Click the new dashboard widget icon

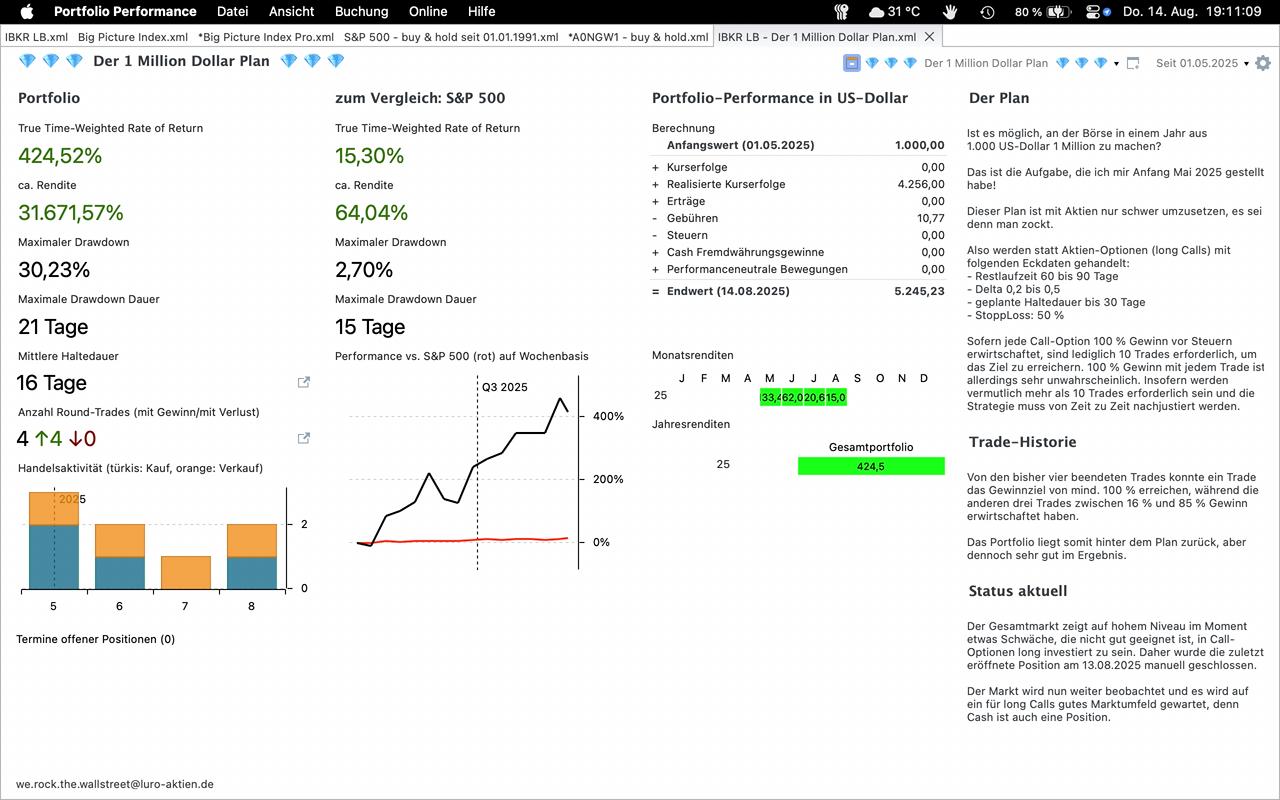pyautogui.click(x=1133, y=63)
